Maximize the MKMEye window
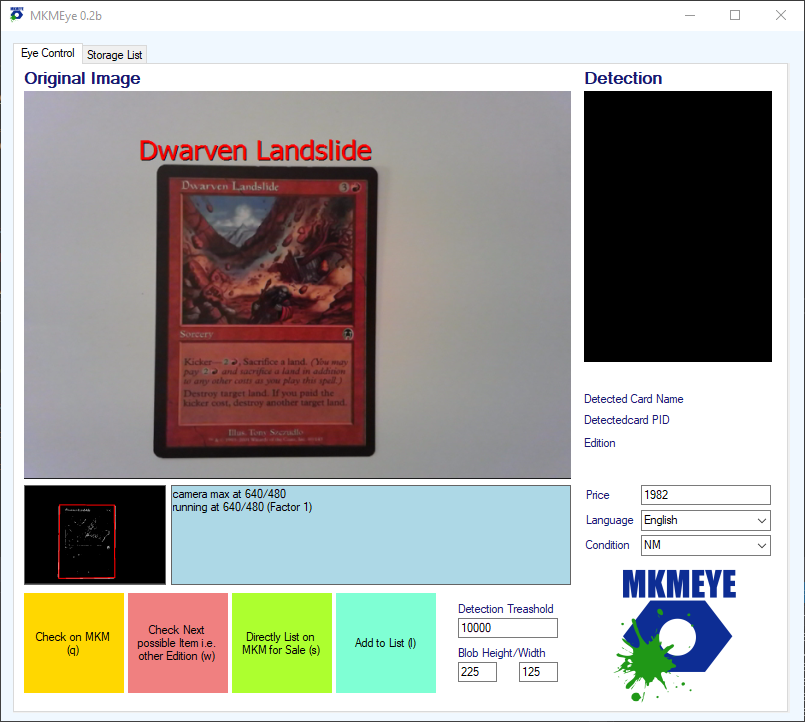 coord(735,15)
